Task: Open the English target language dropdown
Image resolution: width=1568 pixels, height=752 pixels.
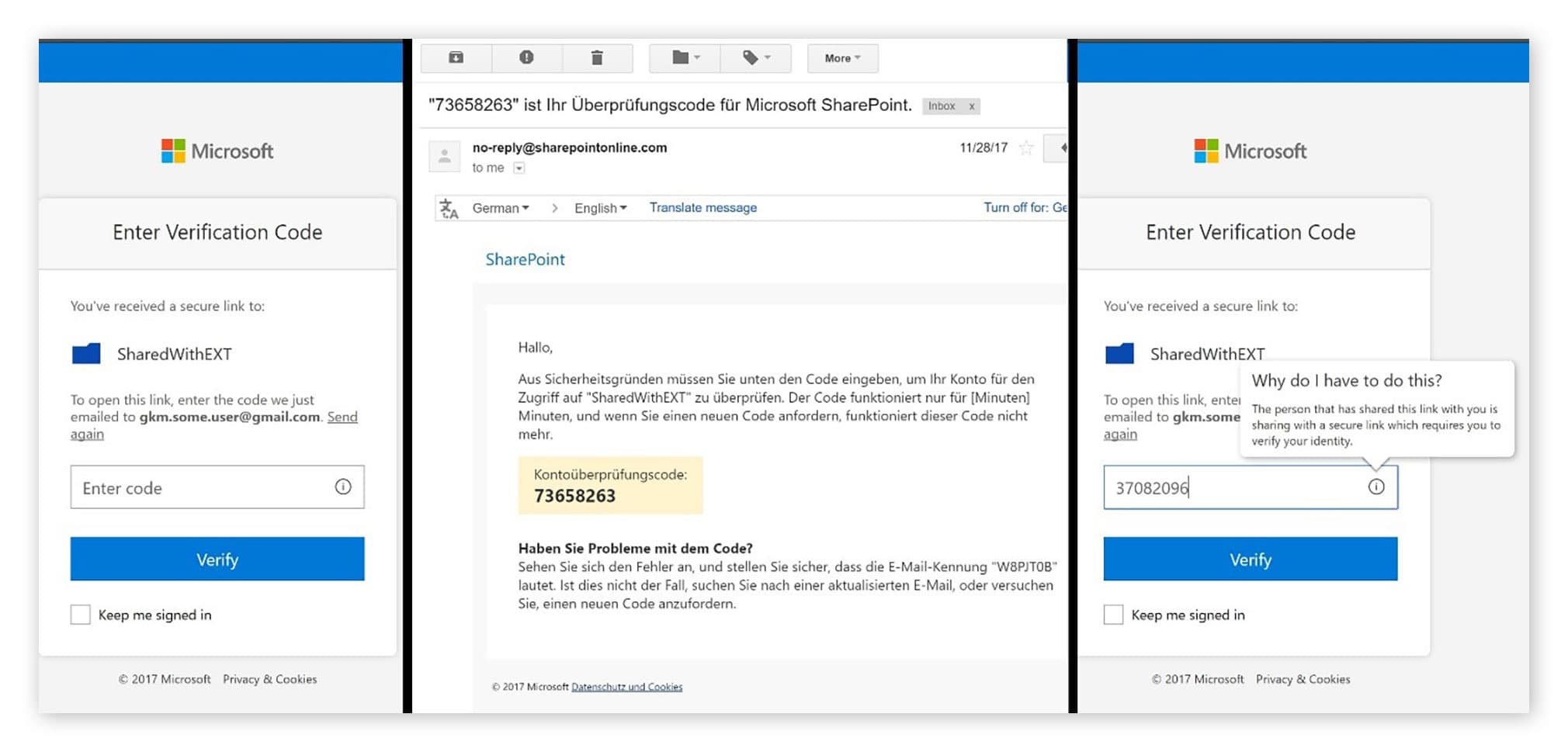Action: [x=599, y=207]
